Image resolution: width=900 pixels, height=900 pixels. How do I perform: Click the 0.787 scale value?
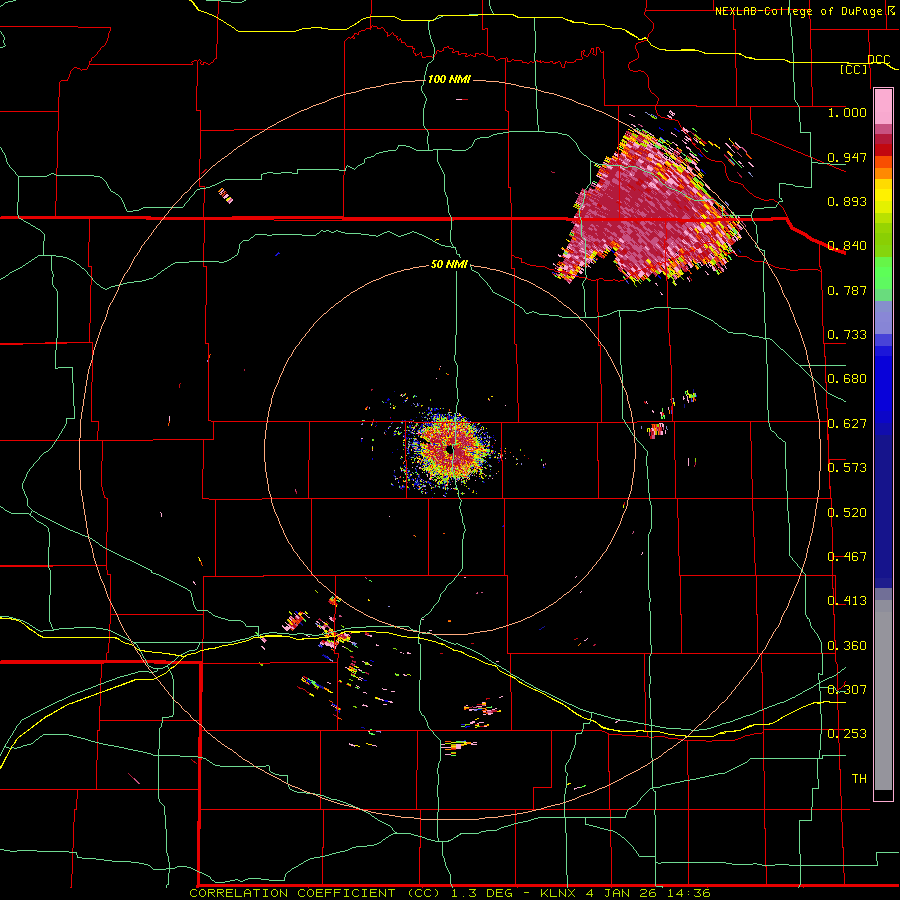point(847,290)
